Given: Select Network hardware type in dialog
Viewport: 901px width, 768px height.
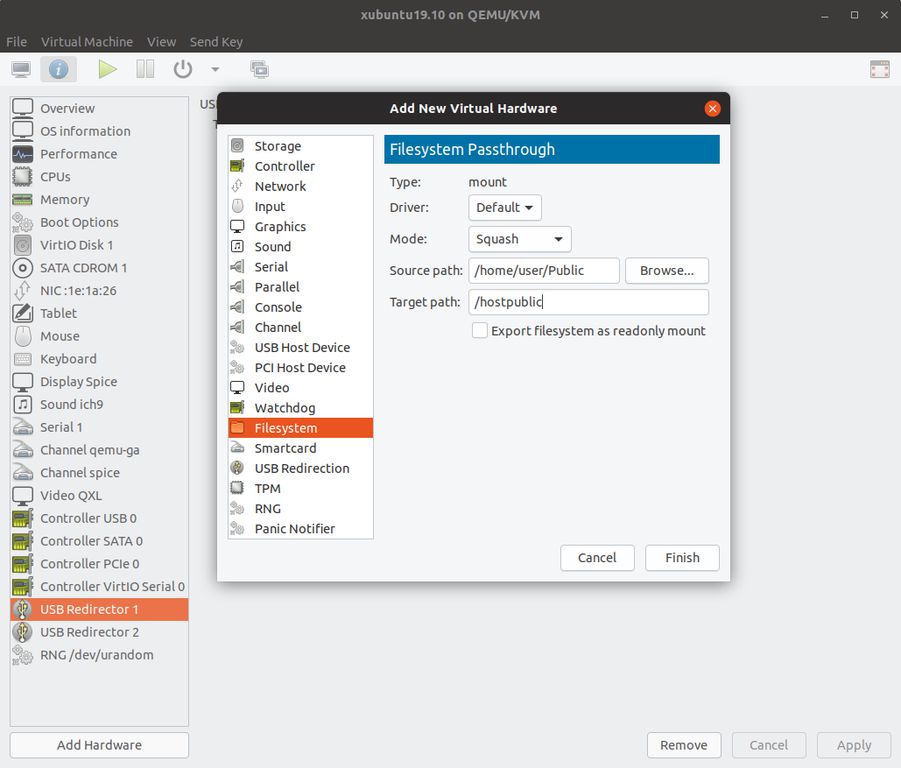Looking at the screenshot, I should [x=279, y=186].
